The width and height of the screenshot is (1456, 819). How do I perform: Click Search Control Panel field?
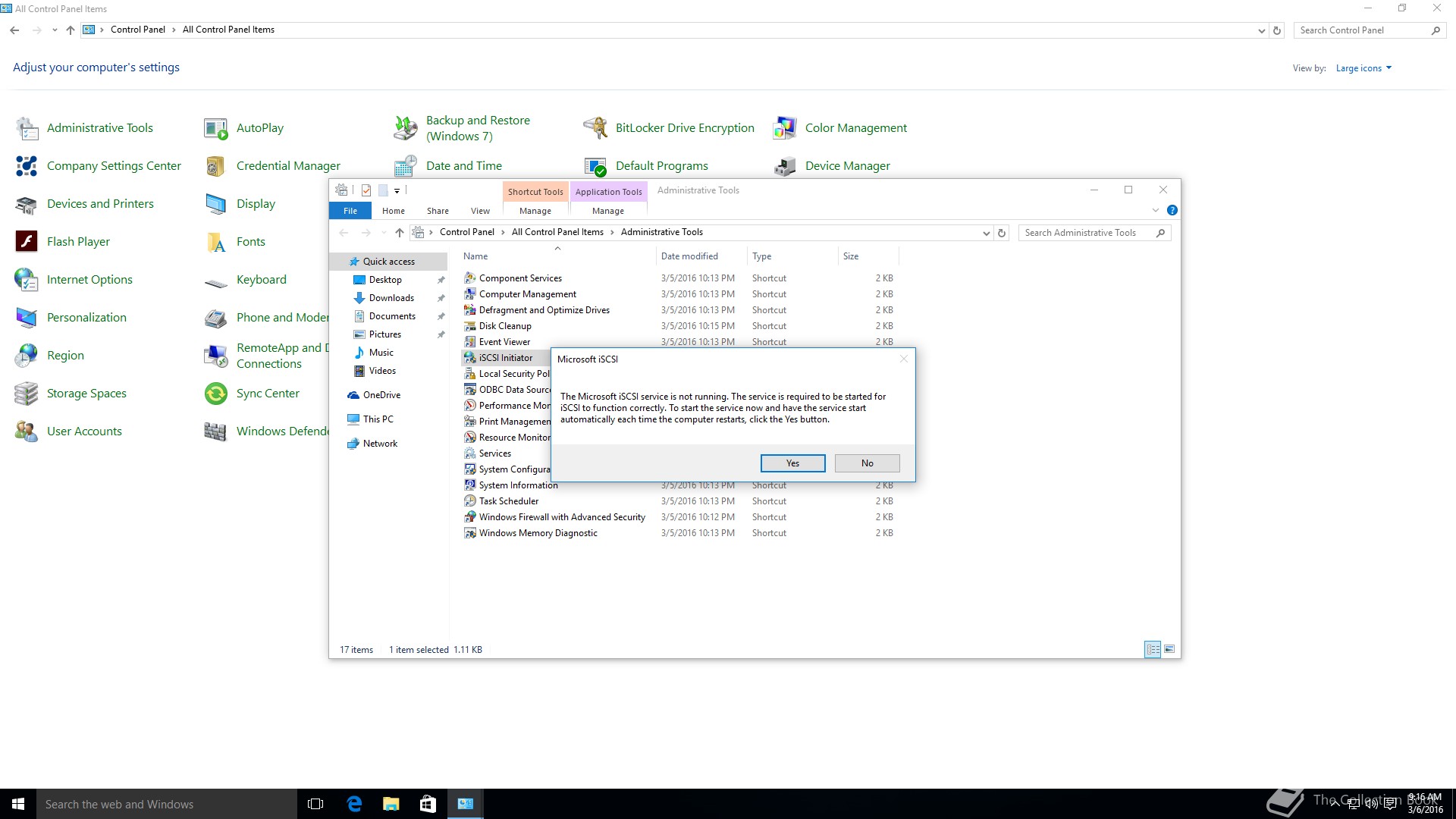point(1370,30)
